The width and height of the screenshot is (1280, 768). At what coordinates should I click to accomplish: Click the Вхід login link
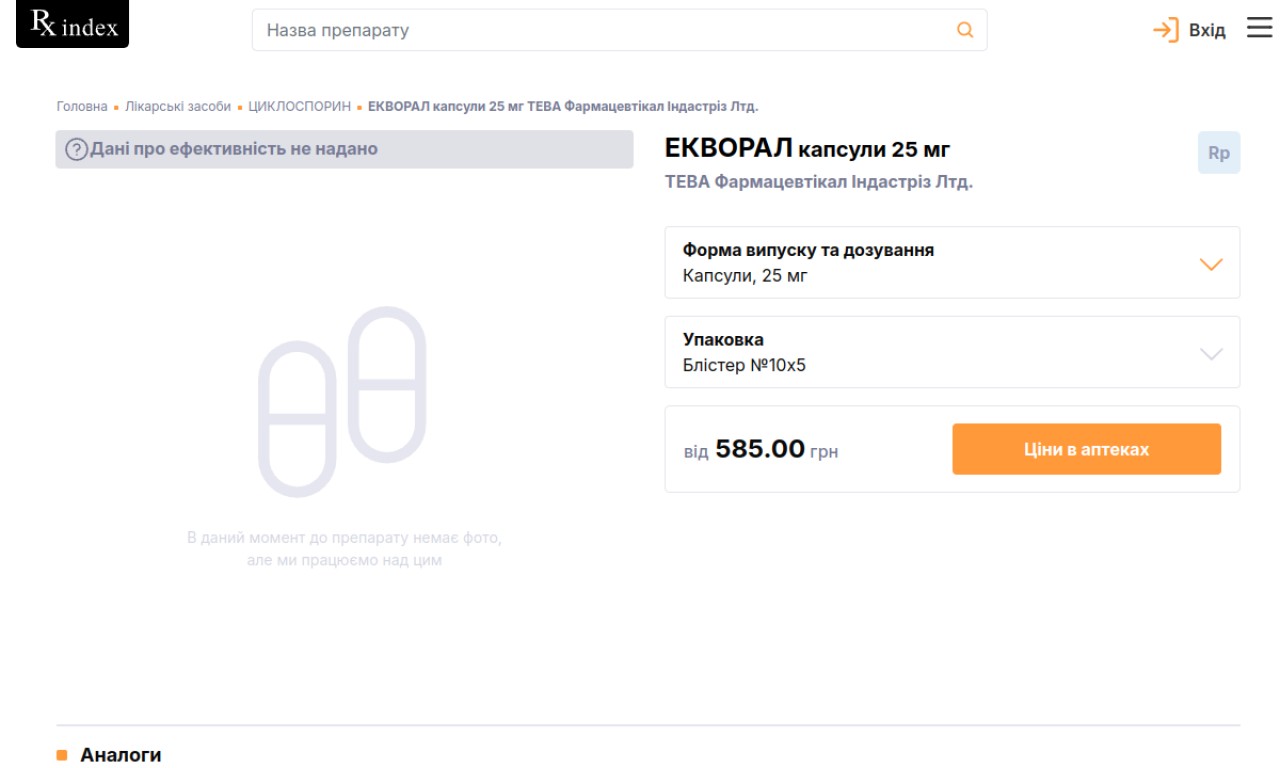point(1206,30)
